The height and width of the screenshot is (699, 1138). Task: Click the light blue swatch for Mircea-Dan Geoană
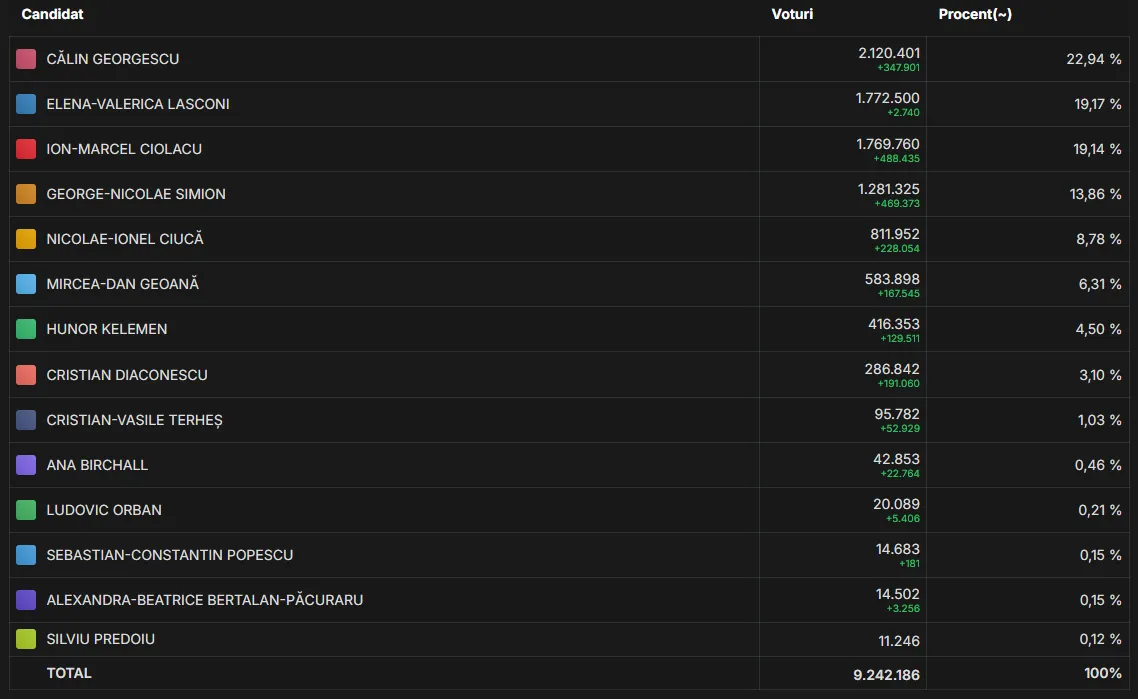pyautogui.click(x=26, y=284)
